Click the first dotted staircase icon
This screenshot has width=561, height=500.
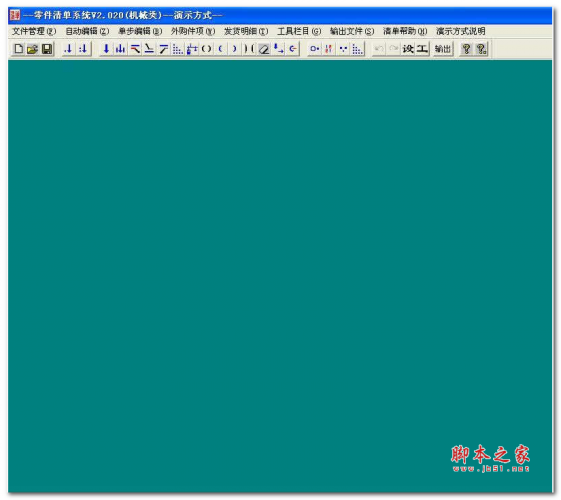pyautogui.click(x=178, y=49)
